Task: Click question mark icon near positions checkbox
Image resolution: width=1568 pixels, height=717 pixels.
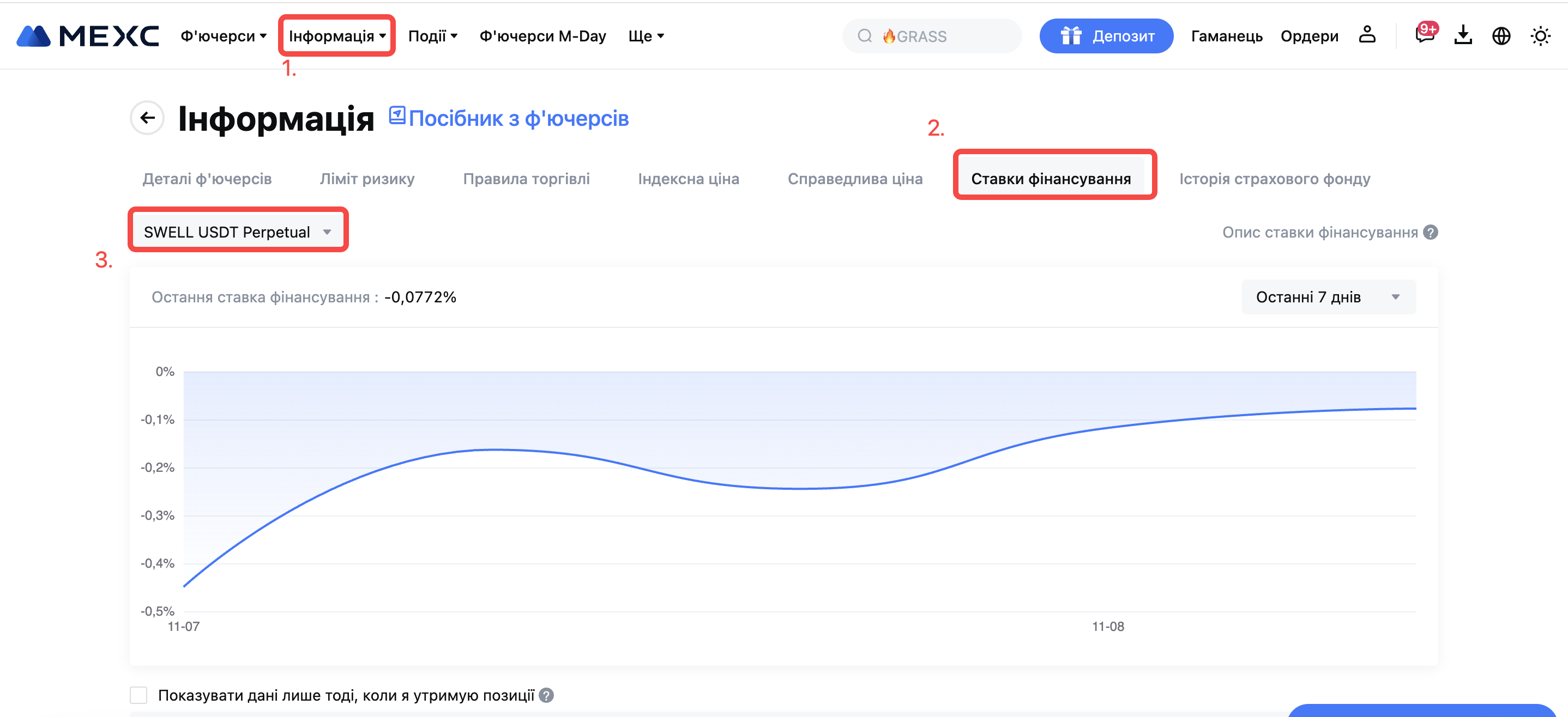Action: pos(546,695)
